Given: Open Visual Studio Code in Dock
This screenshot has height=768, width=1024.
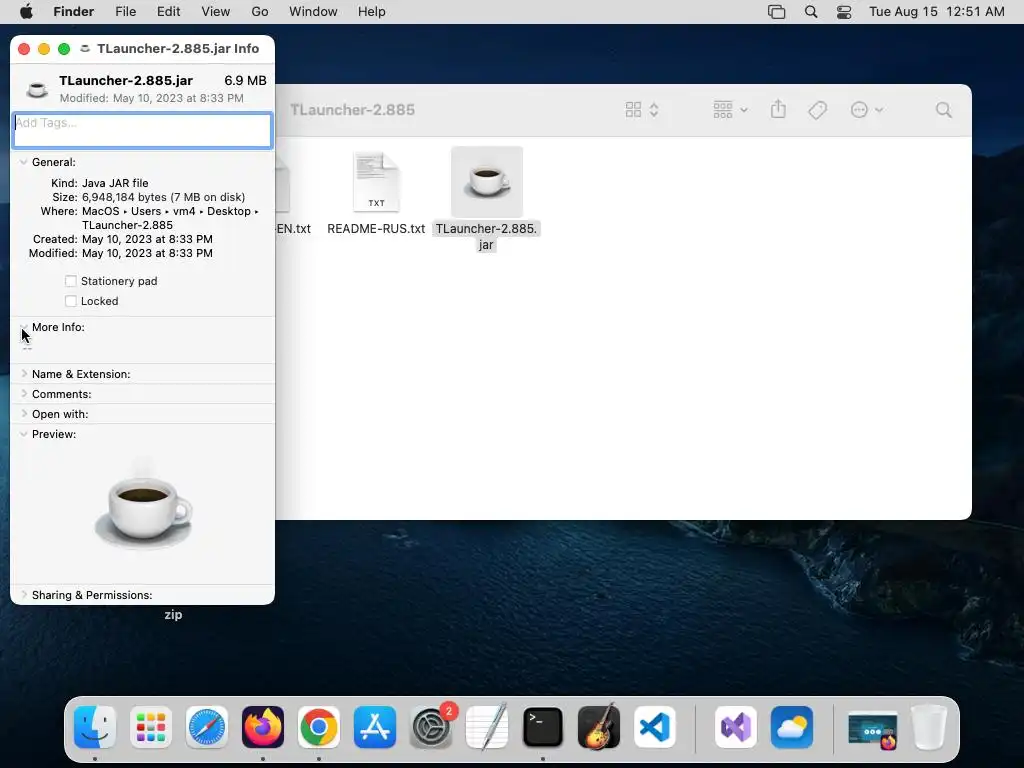Looking at the screenshot, I should [655, 727].
